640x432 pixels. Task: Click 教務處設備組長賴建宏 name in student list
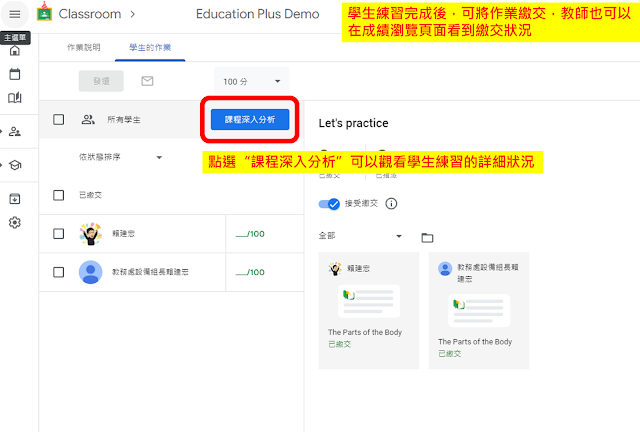click(150, 272)
